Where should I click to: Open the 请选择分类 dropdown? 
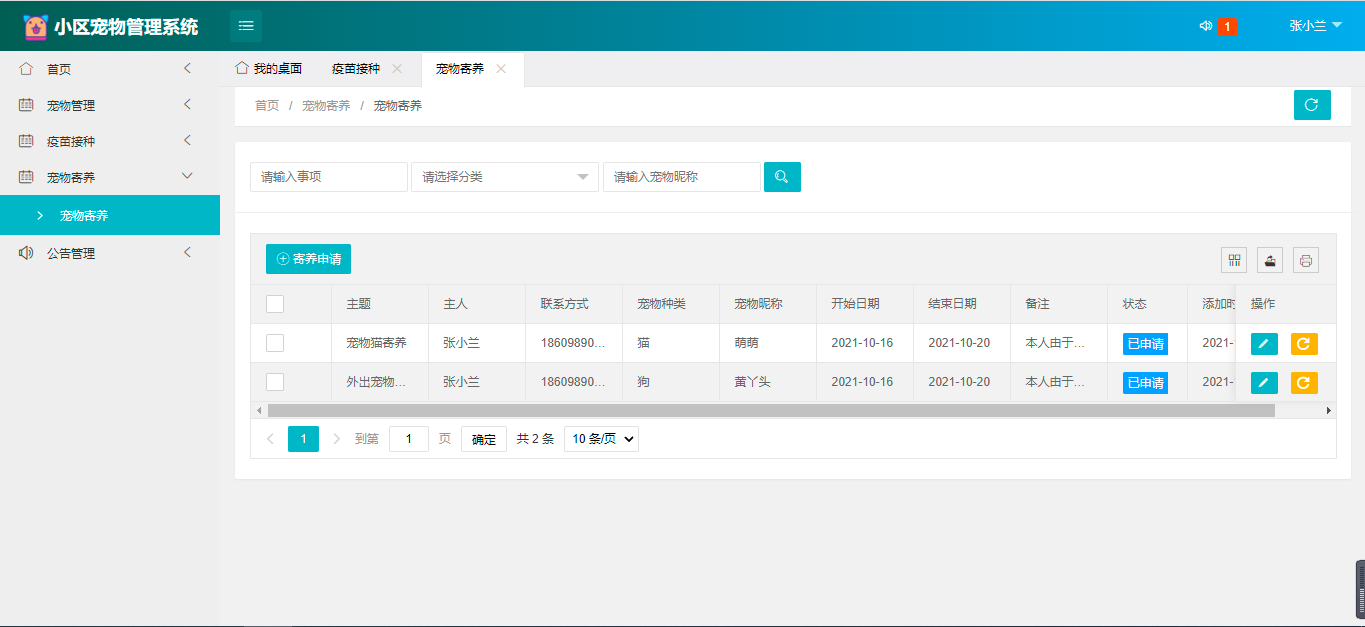(505, 177)
